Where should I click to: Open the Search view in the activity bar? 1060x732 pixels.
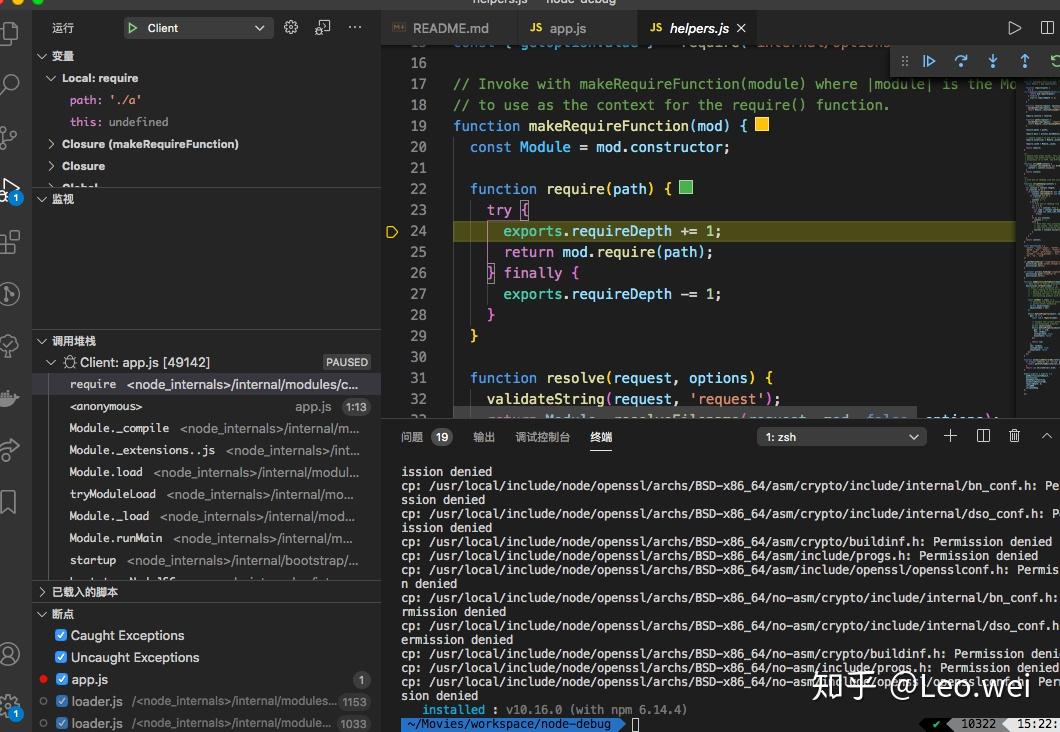(x=13, y=84)
